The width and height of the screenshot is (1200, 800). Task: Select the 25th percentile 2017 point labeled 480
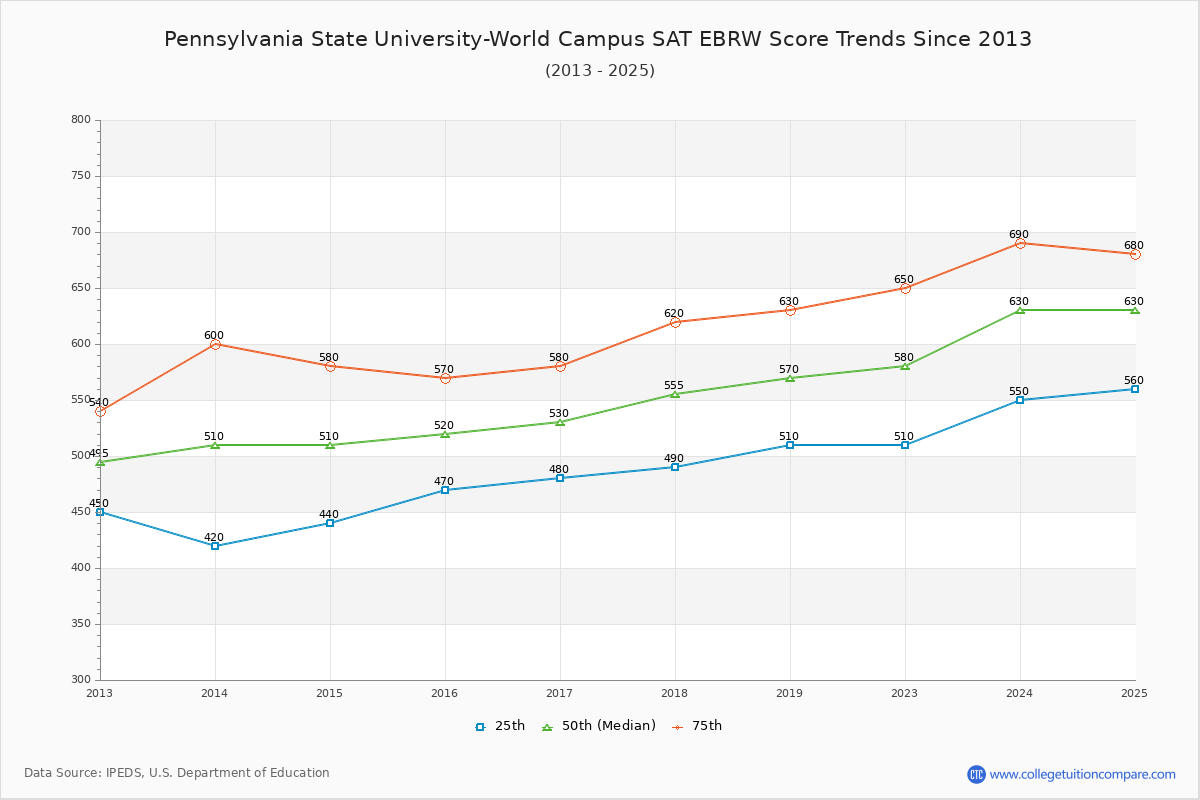click(x=560, y=478)
